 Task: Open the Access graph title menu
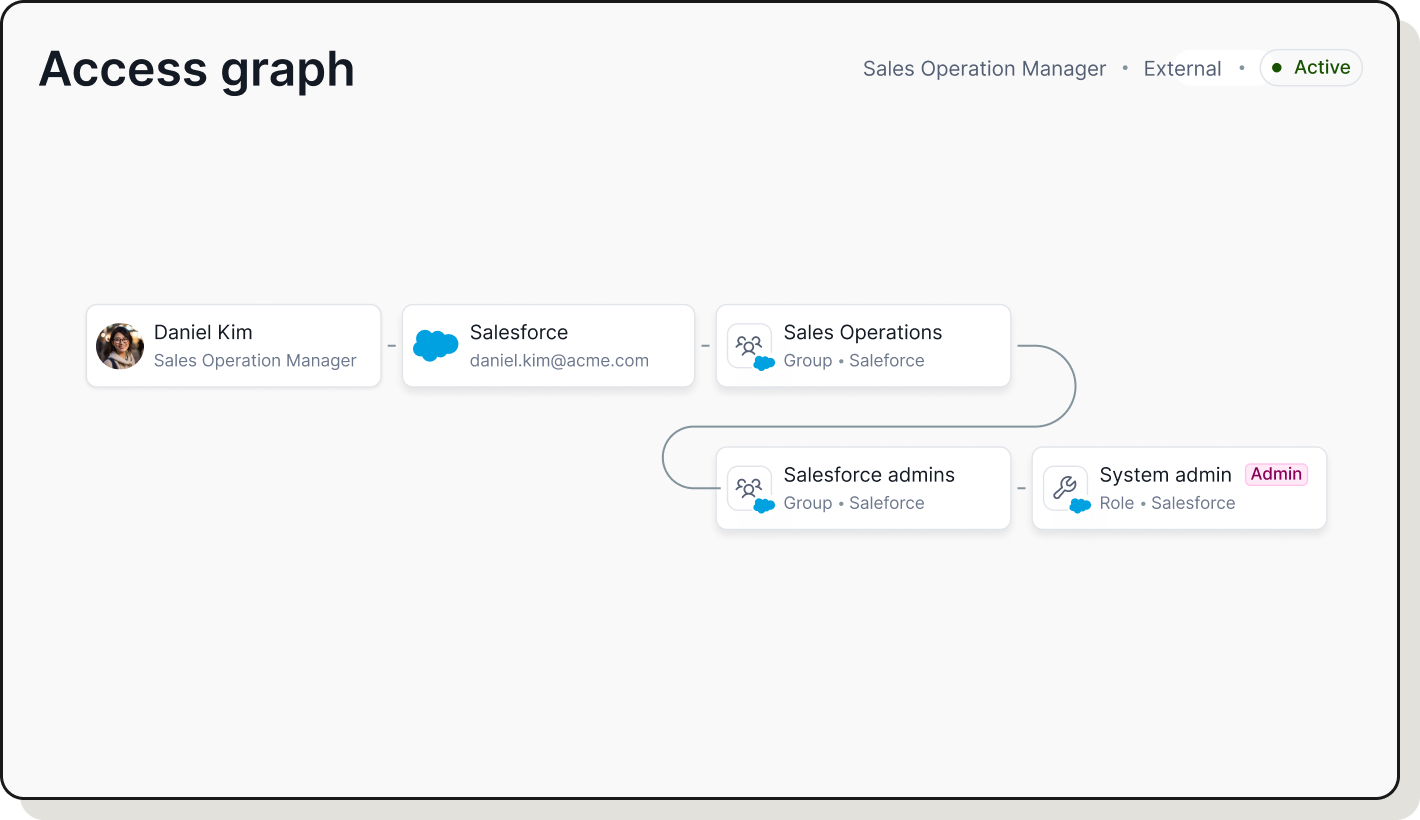[196, 68]
